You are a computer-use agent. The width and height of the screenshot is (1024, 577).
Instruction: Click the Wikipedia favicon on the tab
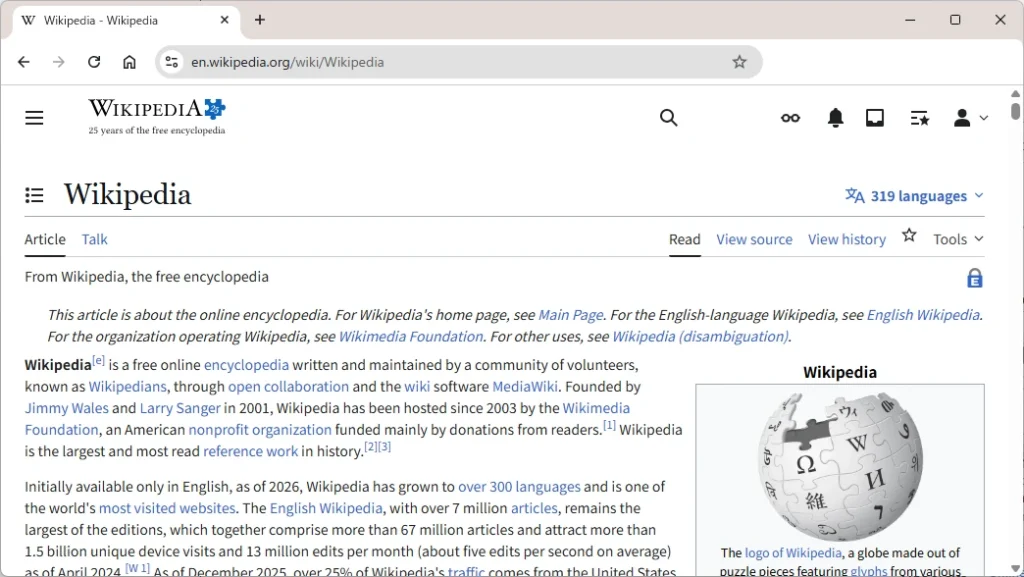28,20
